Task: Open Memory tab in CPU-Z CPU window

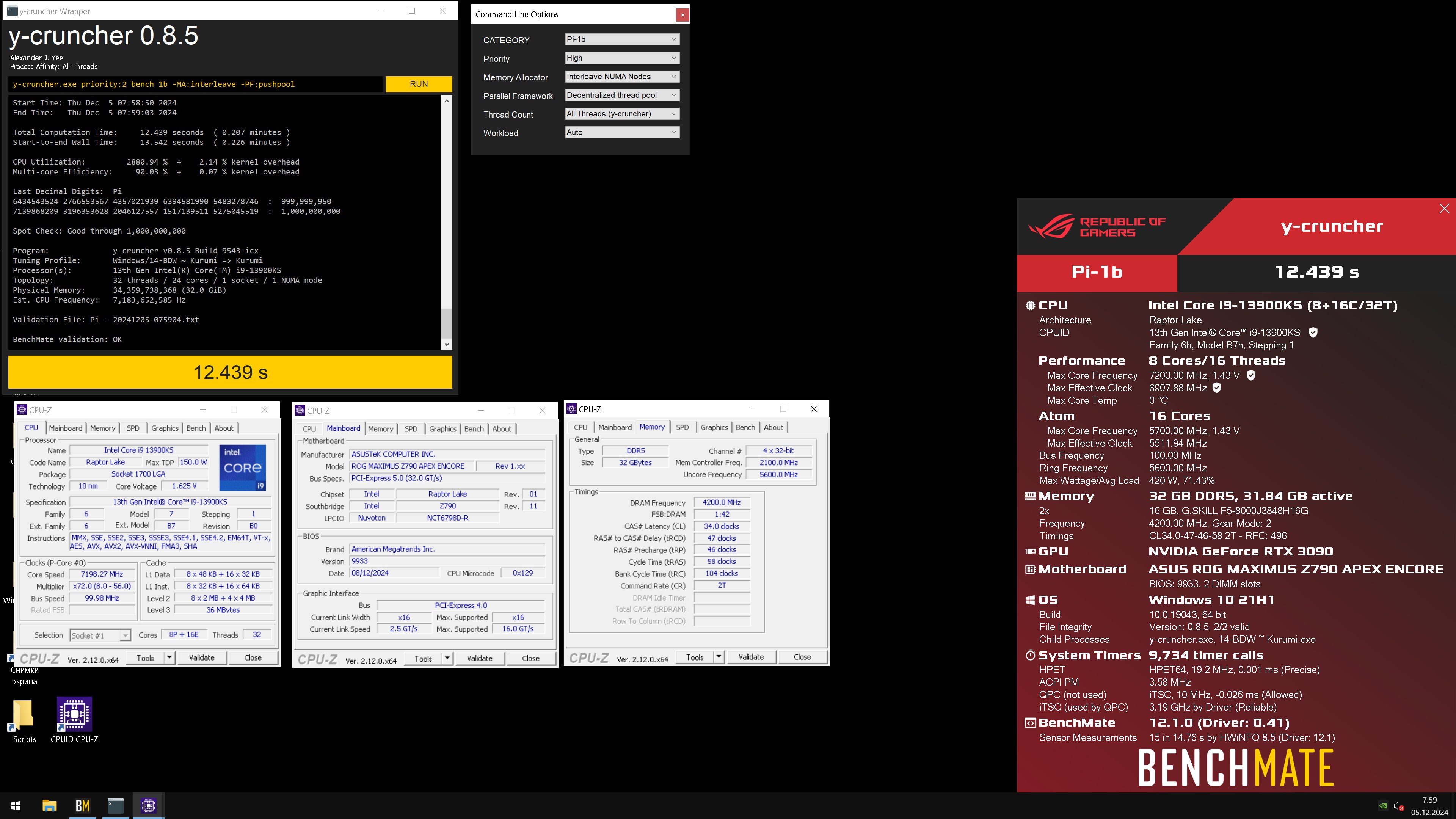Action: [x=102, y=428]
